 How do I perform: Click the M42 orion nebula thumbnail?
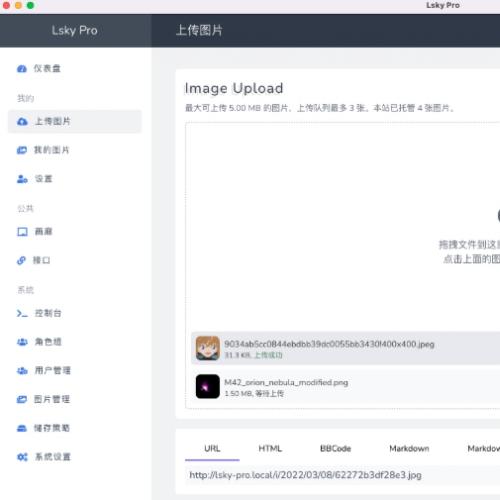click(208, 387)
